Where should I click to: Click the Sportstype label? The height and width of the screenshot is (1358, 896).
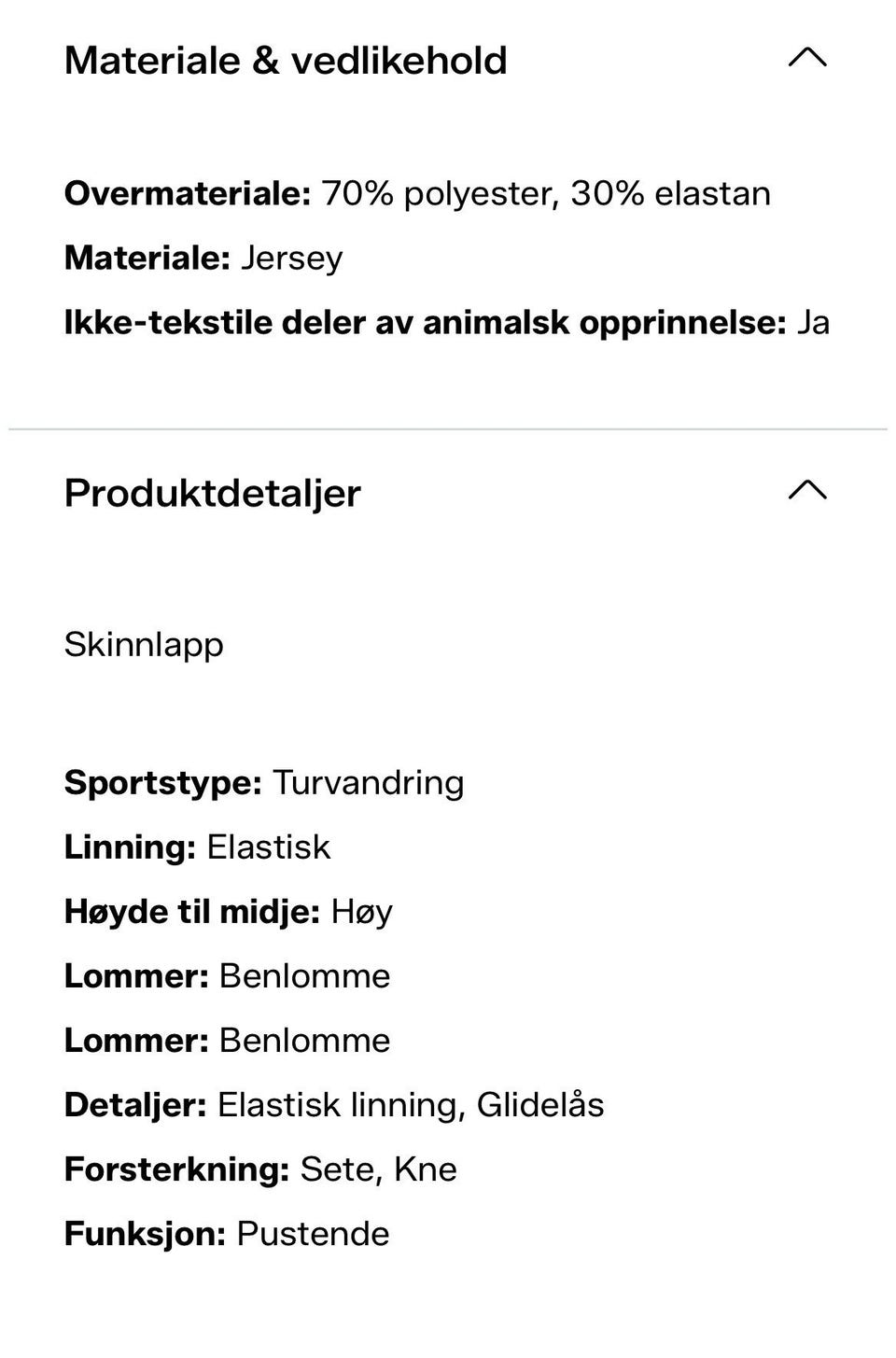pyautogui.click(x=162, y=783)
